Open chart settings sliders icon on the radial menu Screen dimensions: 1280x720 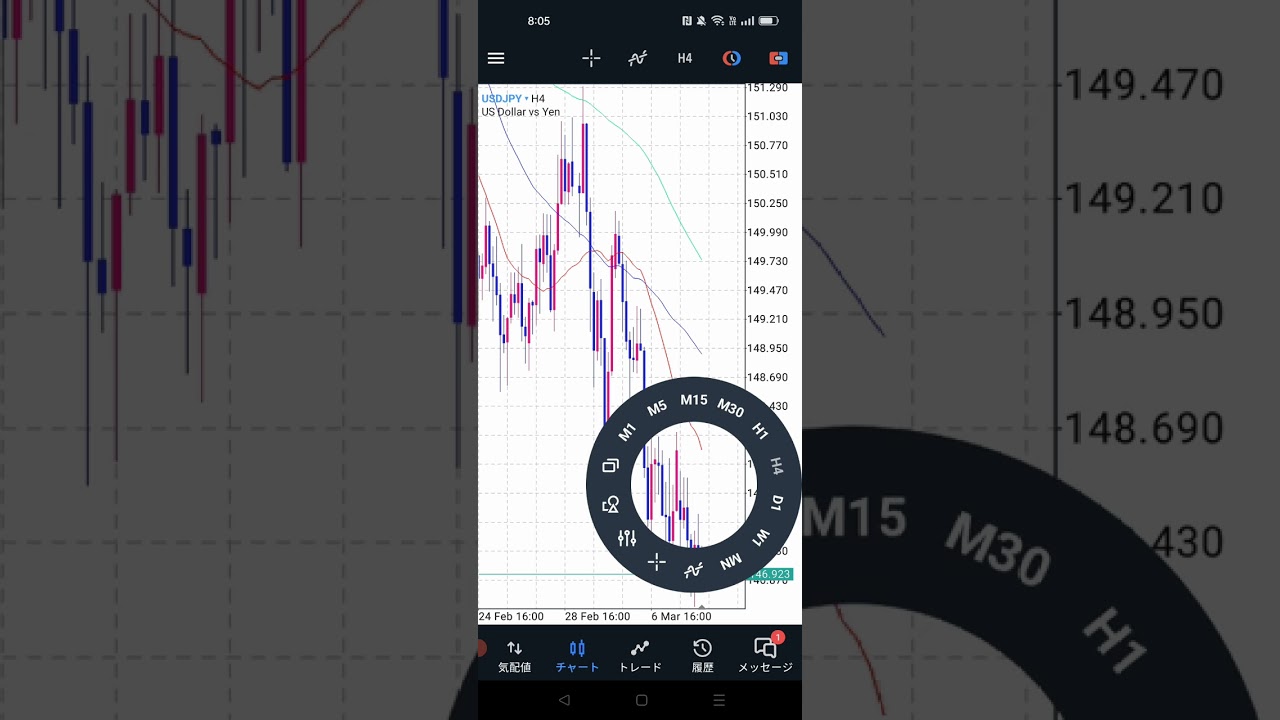click(627, 538)
